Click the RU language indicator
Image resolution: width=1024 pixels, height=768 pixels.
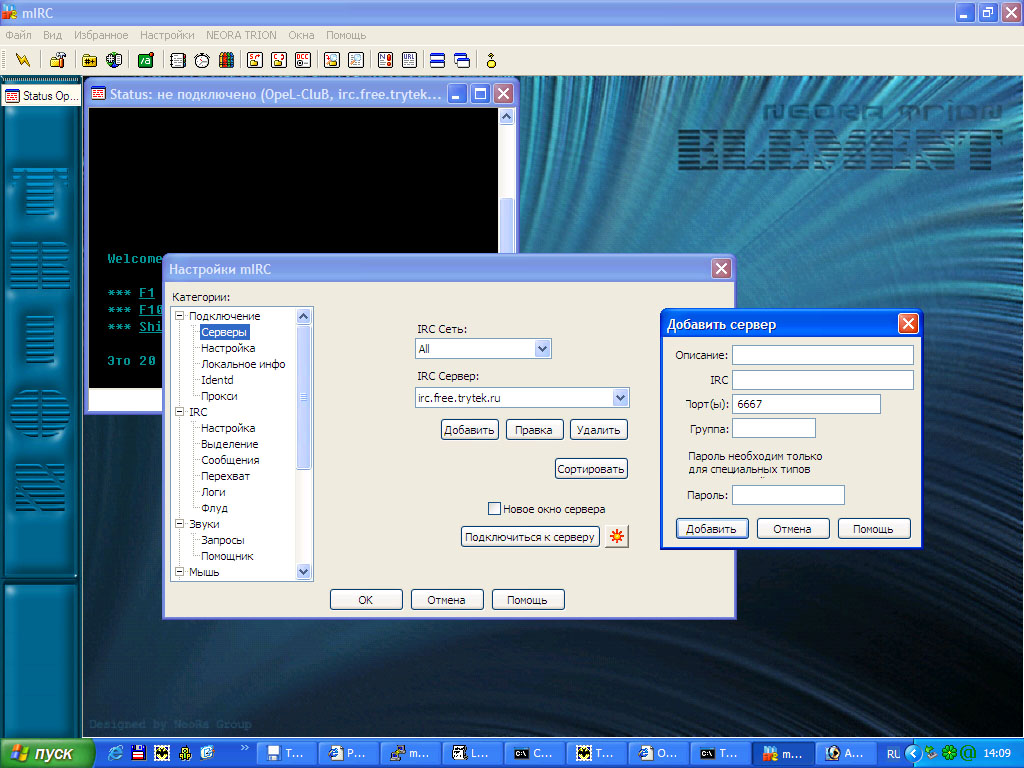893,754
